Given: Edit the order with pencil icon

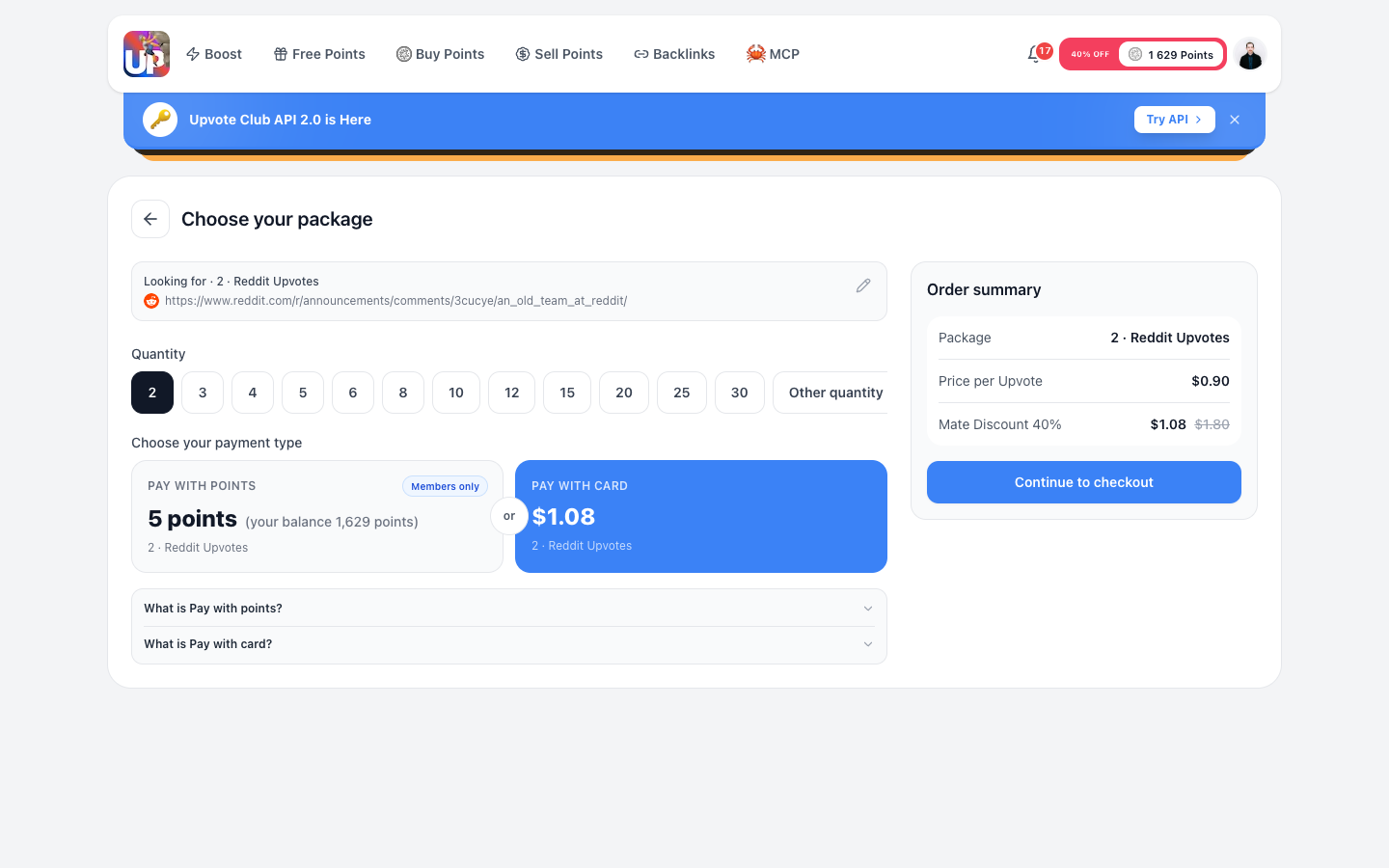Looking at the screenshot, I should [863, 285].
